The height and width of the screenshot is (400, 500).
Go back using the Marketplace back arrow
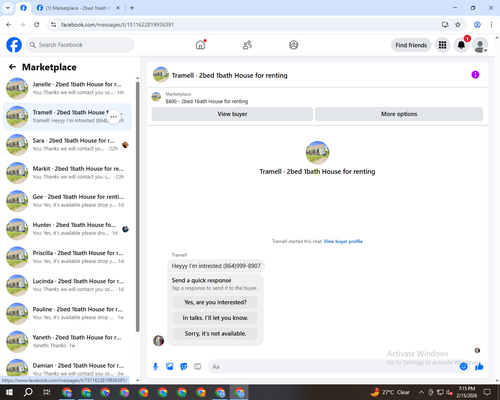coord(12,67)
